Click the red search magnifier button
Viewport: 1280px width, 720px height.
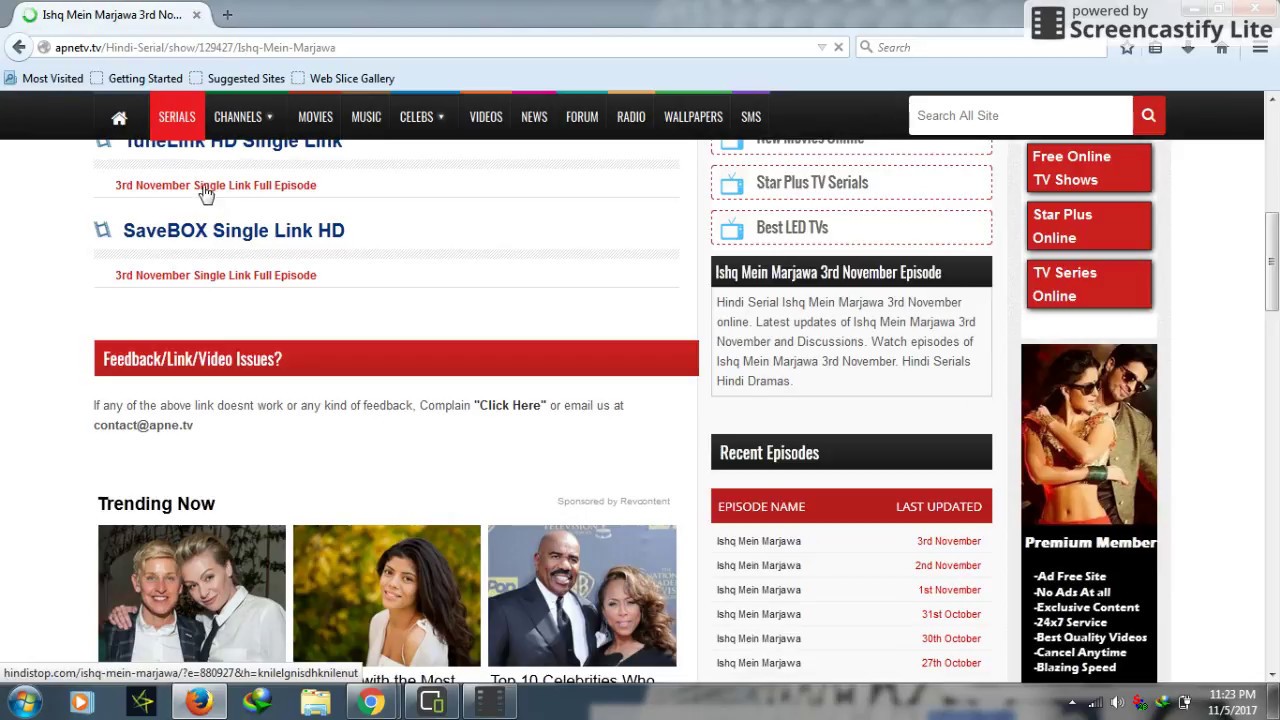tap(1148, 115)
